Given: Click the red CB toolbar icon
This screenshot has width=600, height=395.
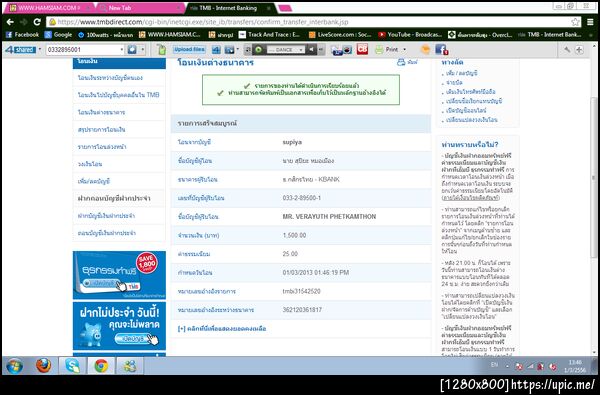Looking at the screenshot, I should coord(362,49).
